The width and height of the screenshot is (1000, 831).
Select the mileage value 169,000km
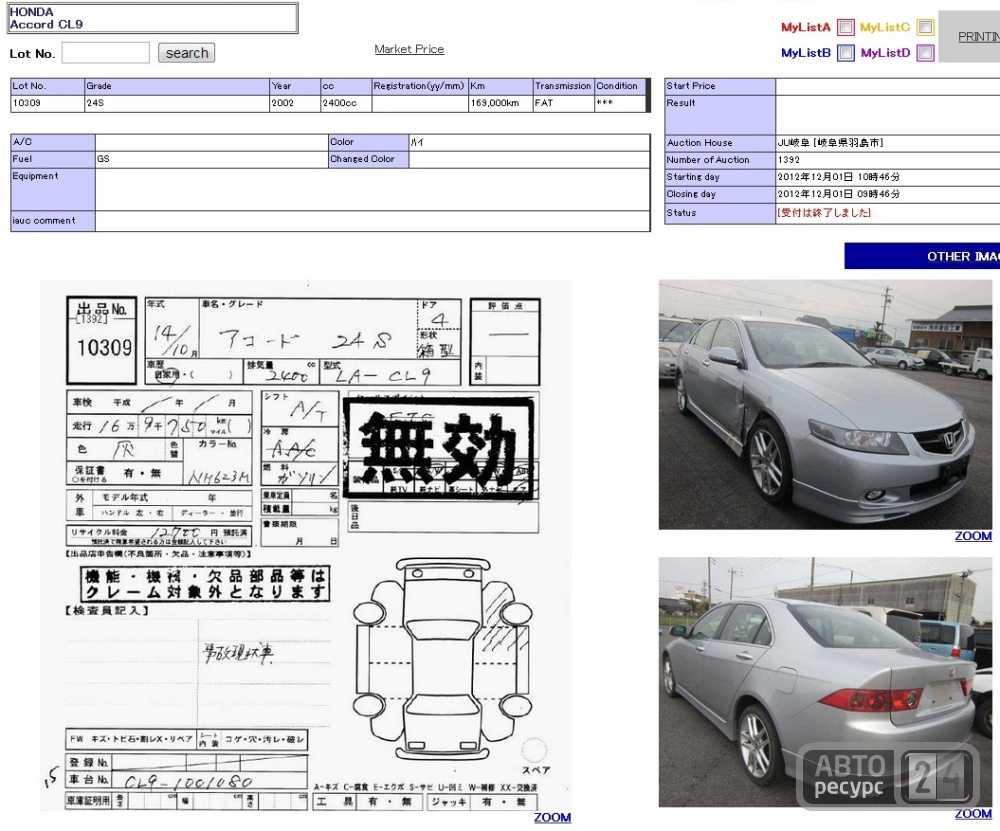tap(495, 103)
